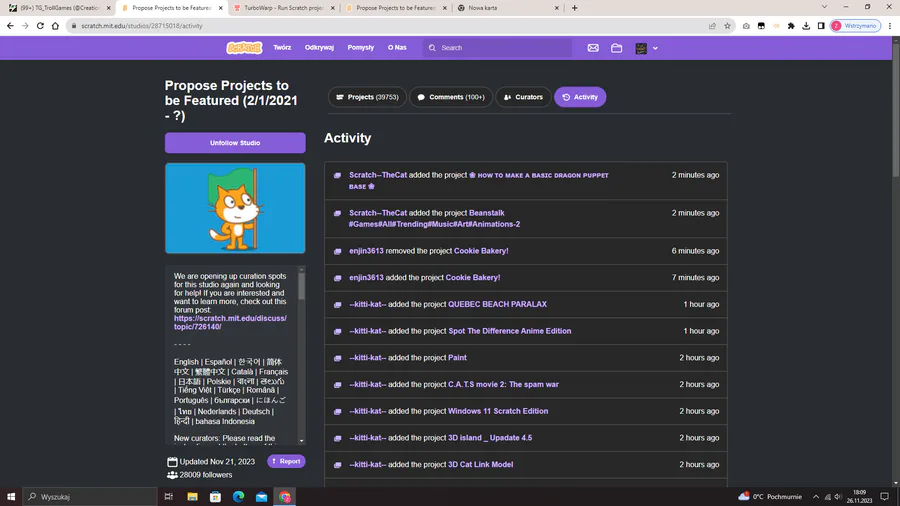Open Windows 11 Scratch Edition project

[x=498, y=411]
